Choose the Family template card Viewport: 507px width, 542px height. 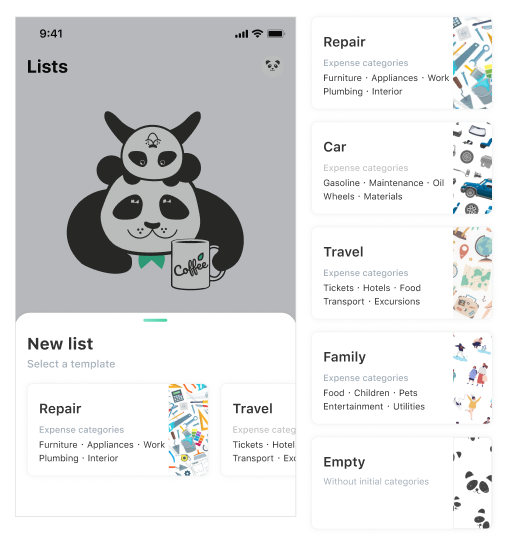click(402, 378)
